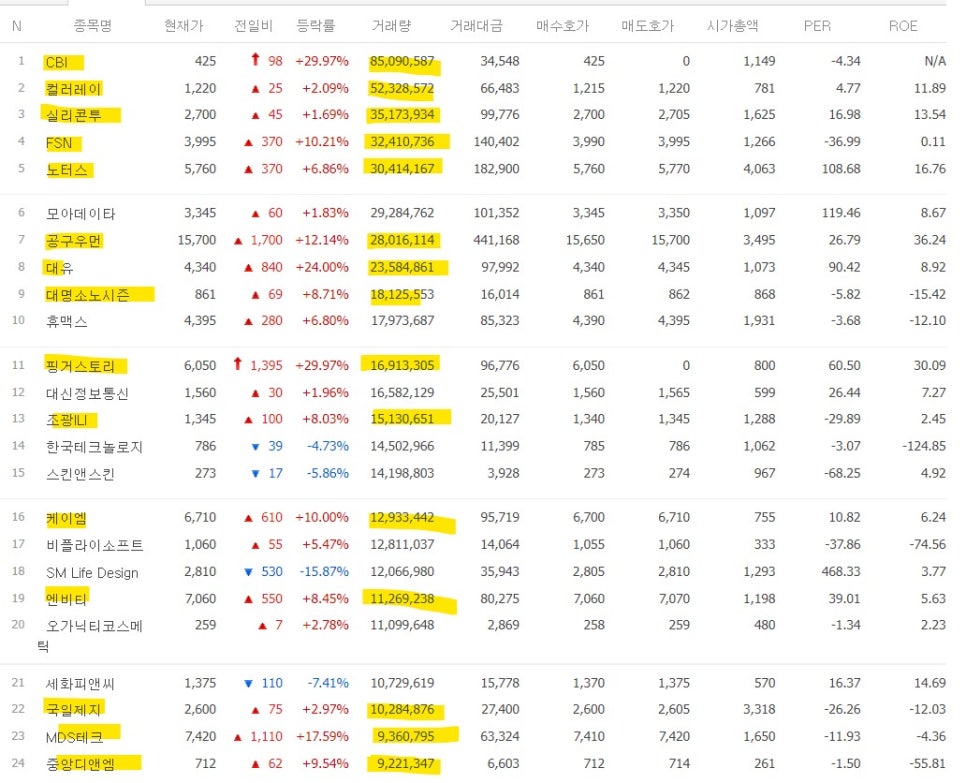Screen dimensions: 966x783
Task: Sort by the 거래량 column header
Action: [x=391, y=26]
